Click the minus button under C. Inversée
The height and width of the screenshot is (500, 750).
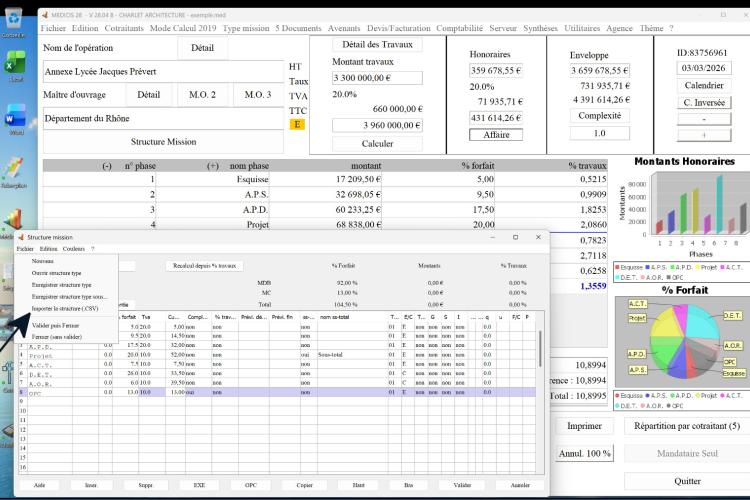(704, 119)
